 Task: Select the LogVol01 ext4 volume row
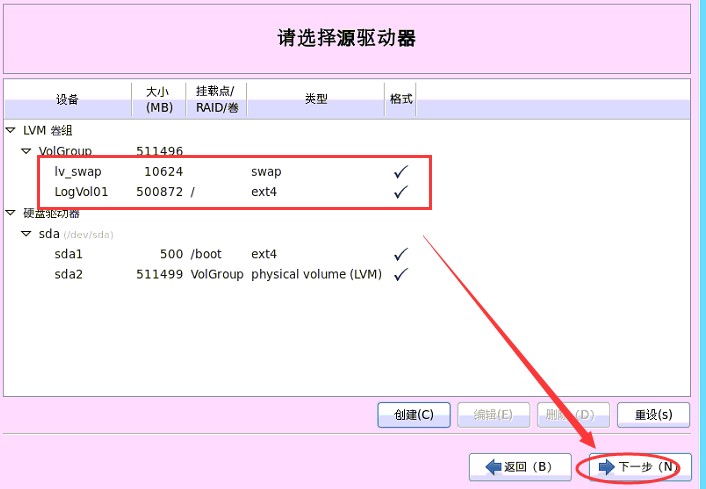point(81,192)
